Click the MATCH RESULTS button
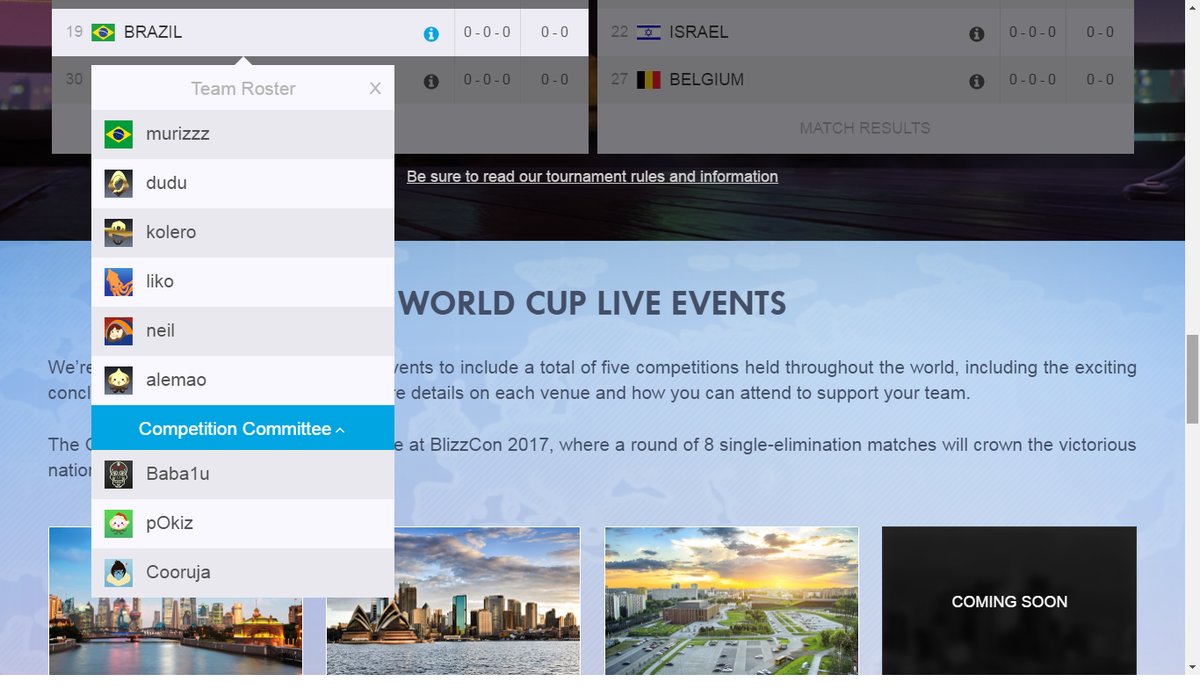Viewport: 1200px width, 689px height. pyautogui.click(x=865, y=128)
